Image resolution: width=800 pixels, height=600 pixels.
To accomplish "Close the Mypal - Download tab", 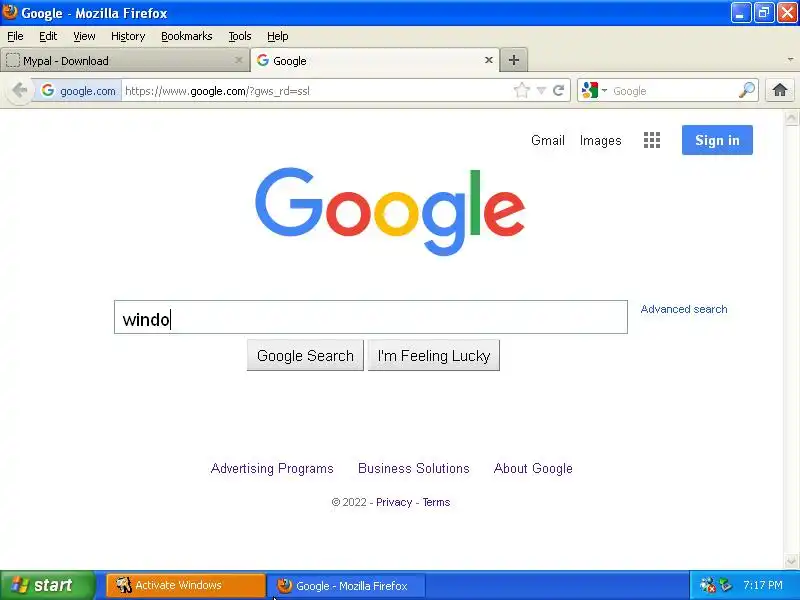I will tap(238, 60).
